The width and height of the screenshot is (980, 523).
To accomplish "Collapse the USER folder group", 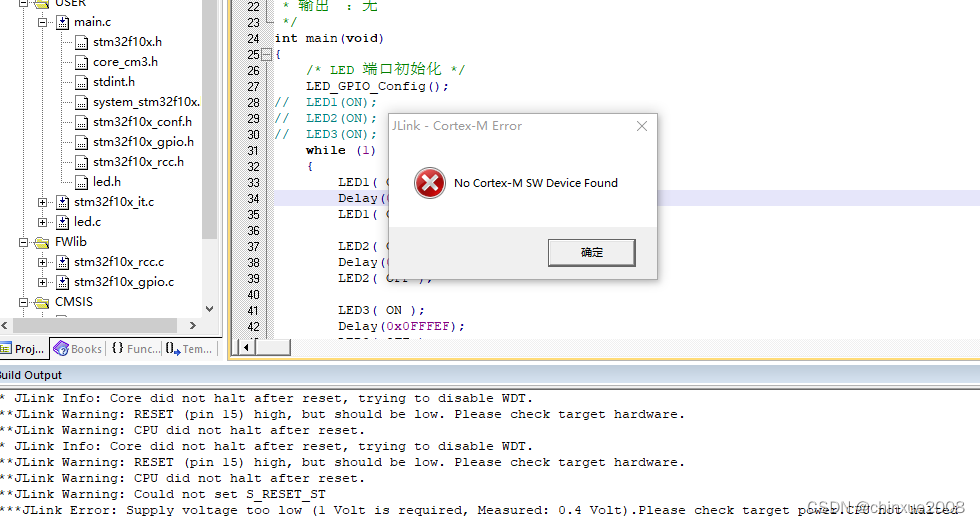I will 24,3.
